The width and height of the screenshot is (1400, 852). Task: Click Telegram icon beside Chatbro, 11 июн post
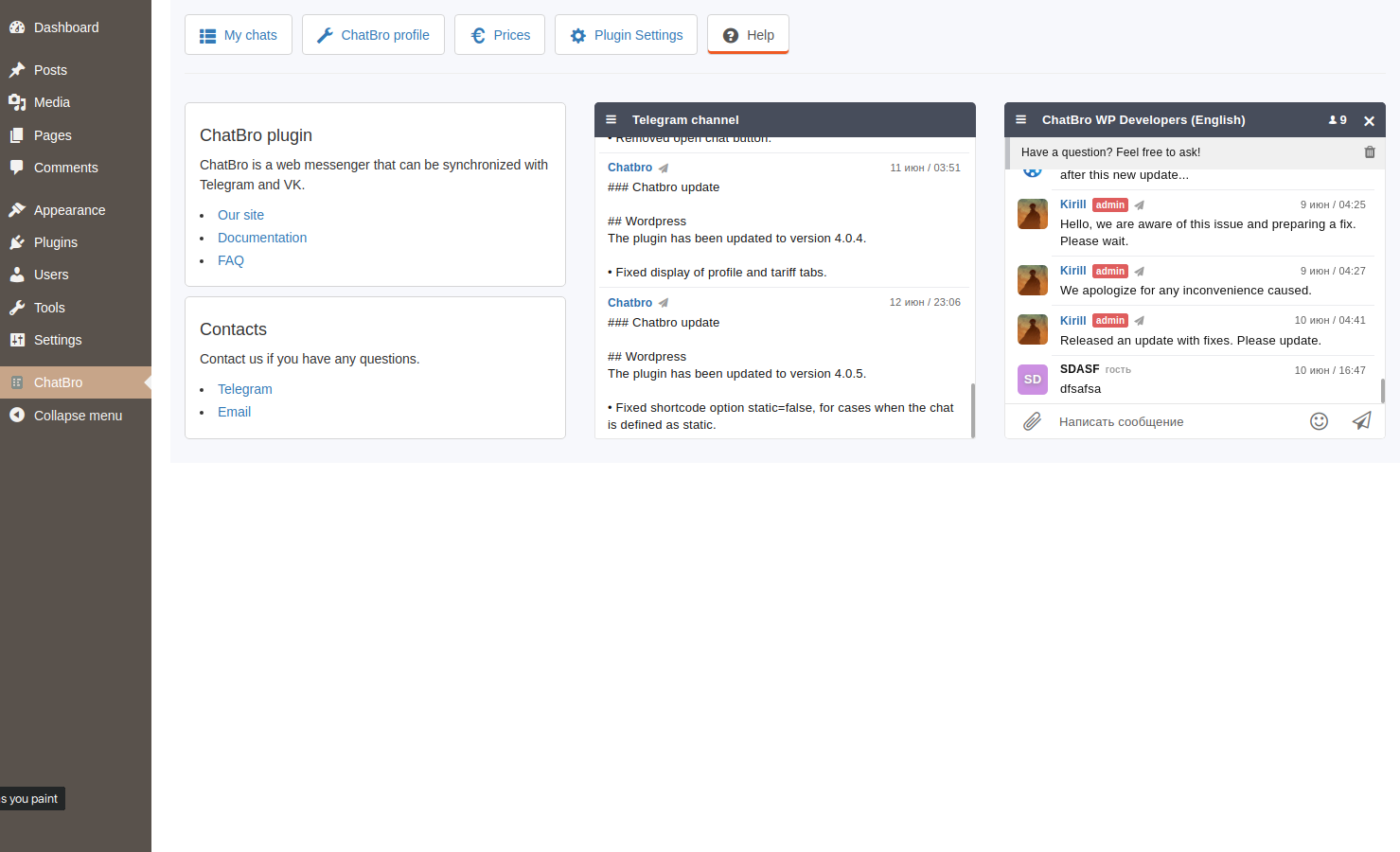(x=664, y=169)
